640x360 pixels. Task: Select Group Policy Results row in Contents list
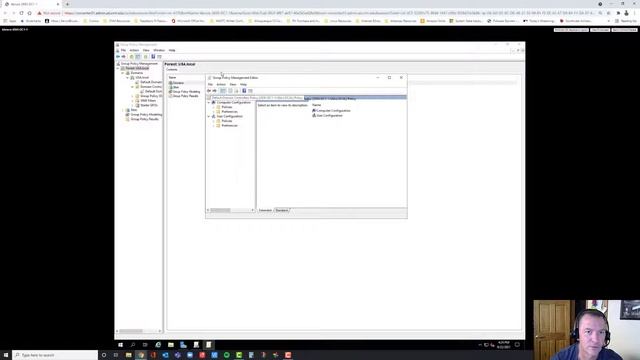(184, 96)
